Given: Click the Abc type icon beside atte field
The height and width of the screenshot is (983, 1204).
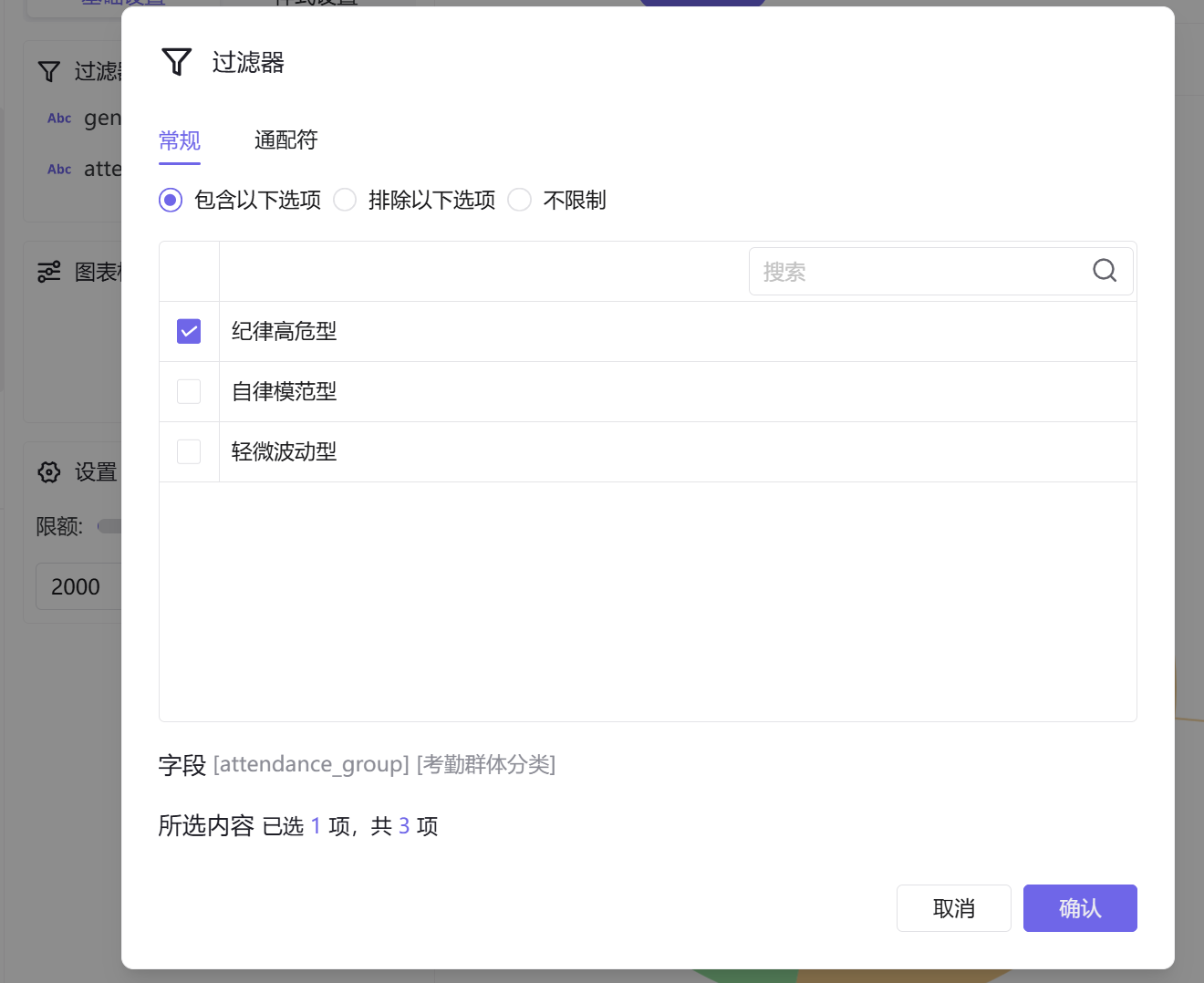Looking at the screenshot, I should pyautogui.click(x=59, y=170).
